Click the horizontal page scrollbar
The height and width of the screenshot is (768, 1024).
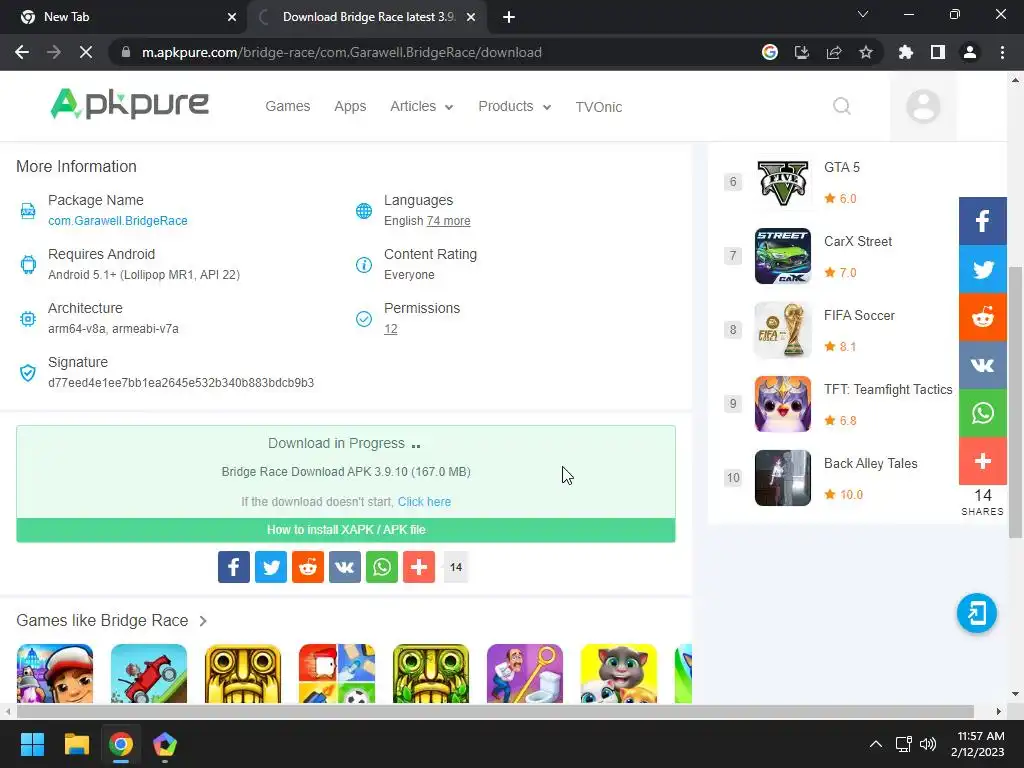[495, 711]
